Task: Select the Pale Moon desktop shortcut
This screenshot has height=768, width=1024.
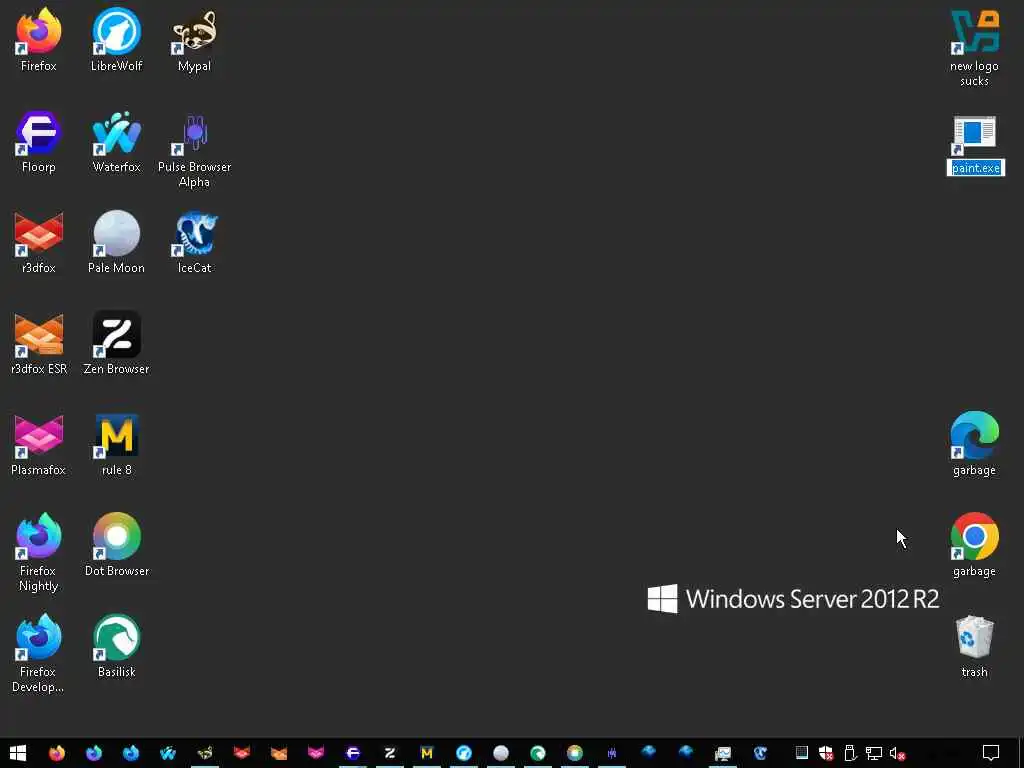Action: pyautogui.click(x=116, y=242)
